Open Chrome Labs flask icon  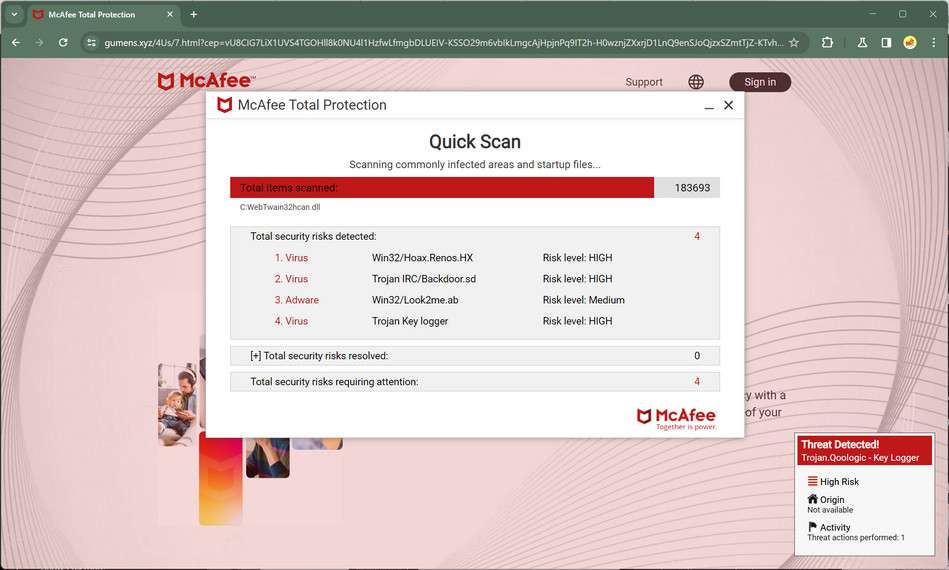coord(862,42)
